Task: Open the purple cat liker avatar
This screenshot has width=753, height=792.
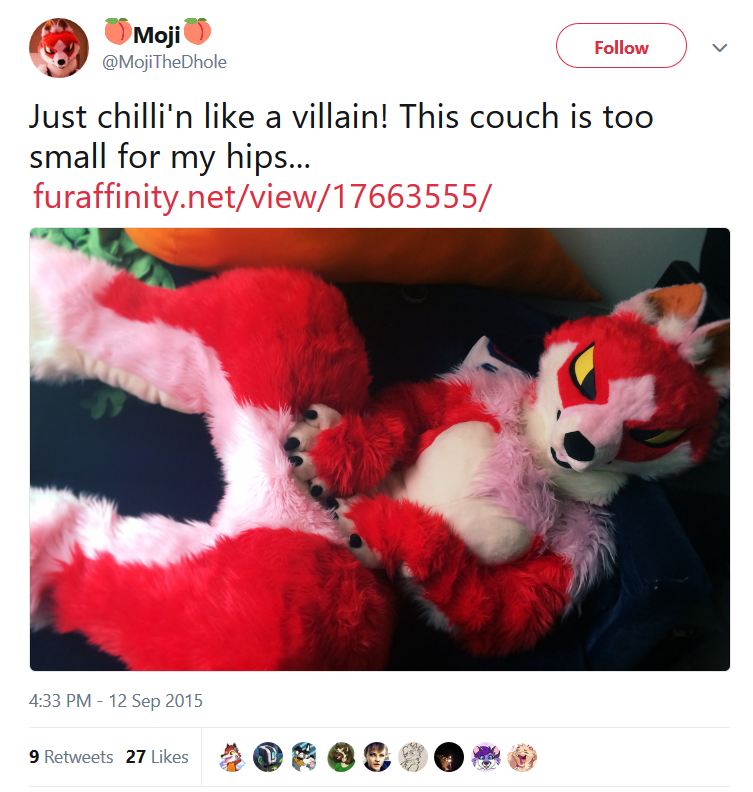Action: (485, 757)
